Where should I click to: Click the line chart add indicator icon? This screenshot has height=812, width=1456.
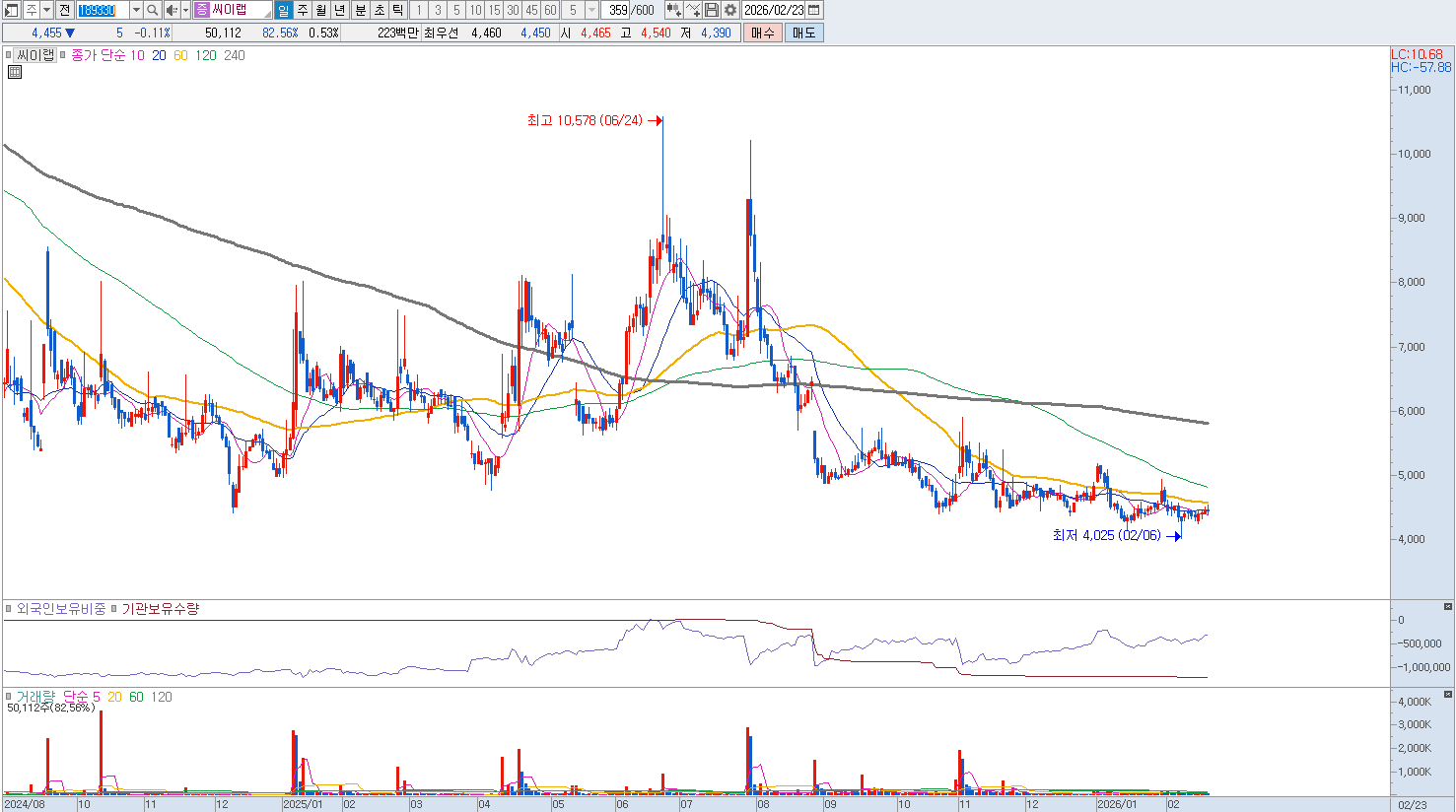coord(693,10)
